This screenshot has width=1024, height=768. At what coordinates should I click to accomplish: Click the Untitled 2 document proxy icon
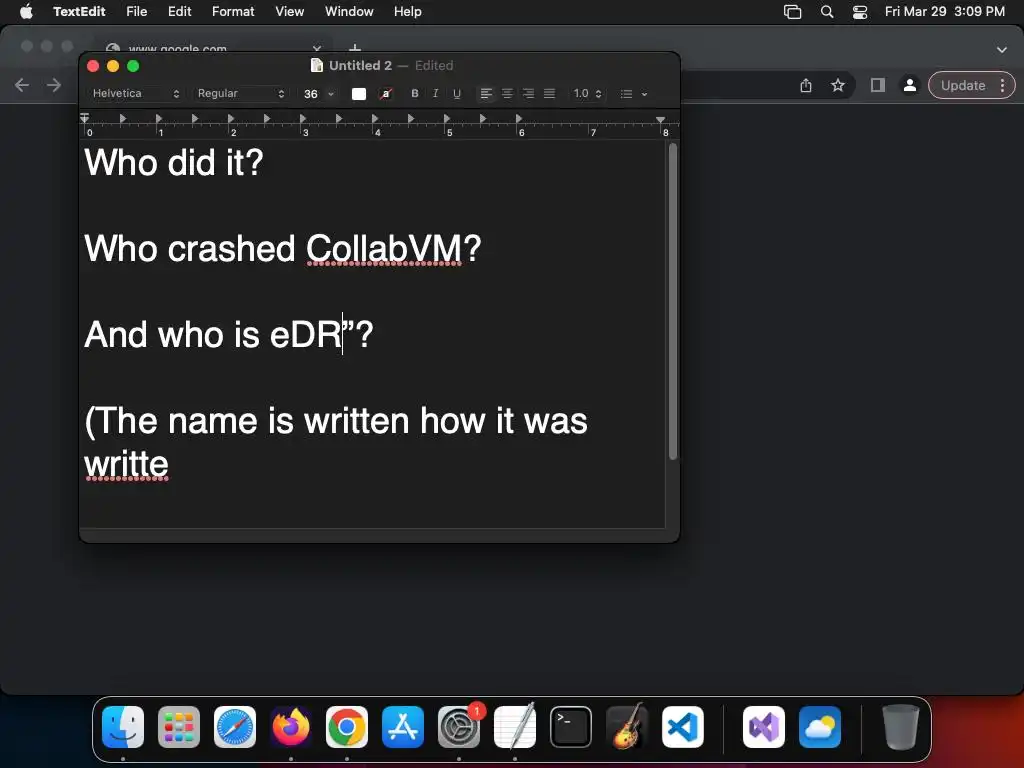317,65
